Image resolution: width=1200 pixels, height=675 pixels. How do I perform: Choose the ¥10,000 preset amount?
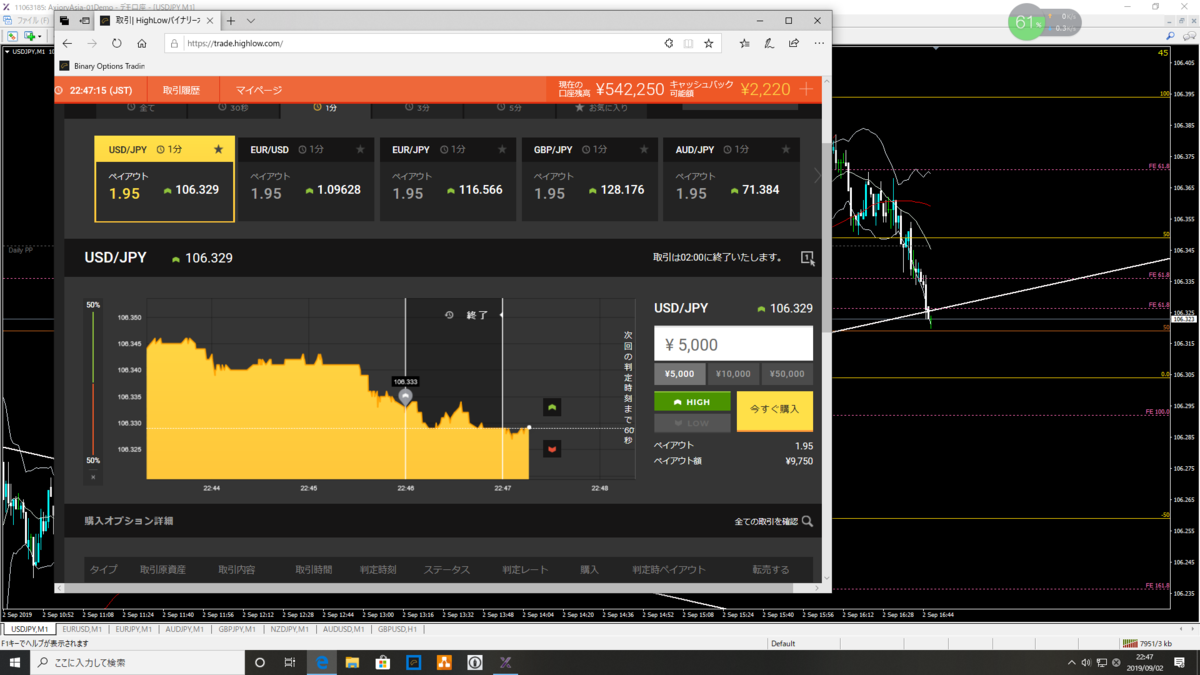point(733,374)
